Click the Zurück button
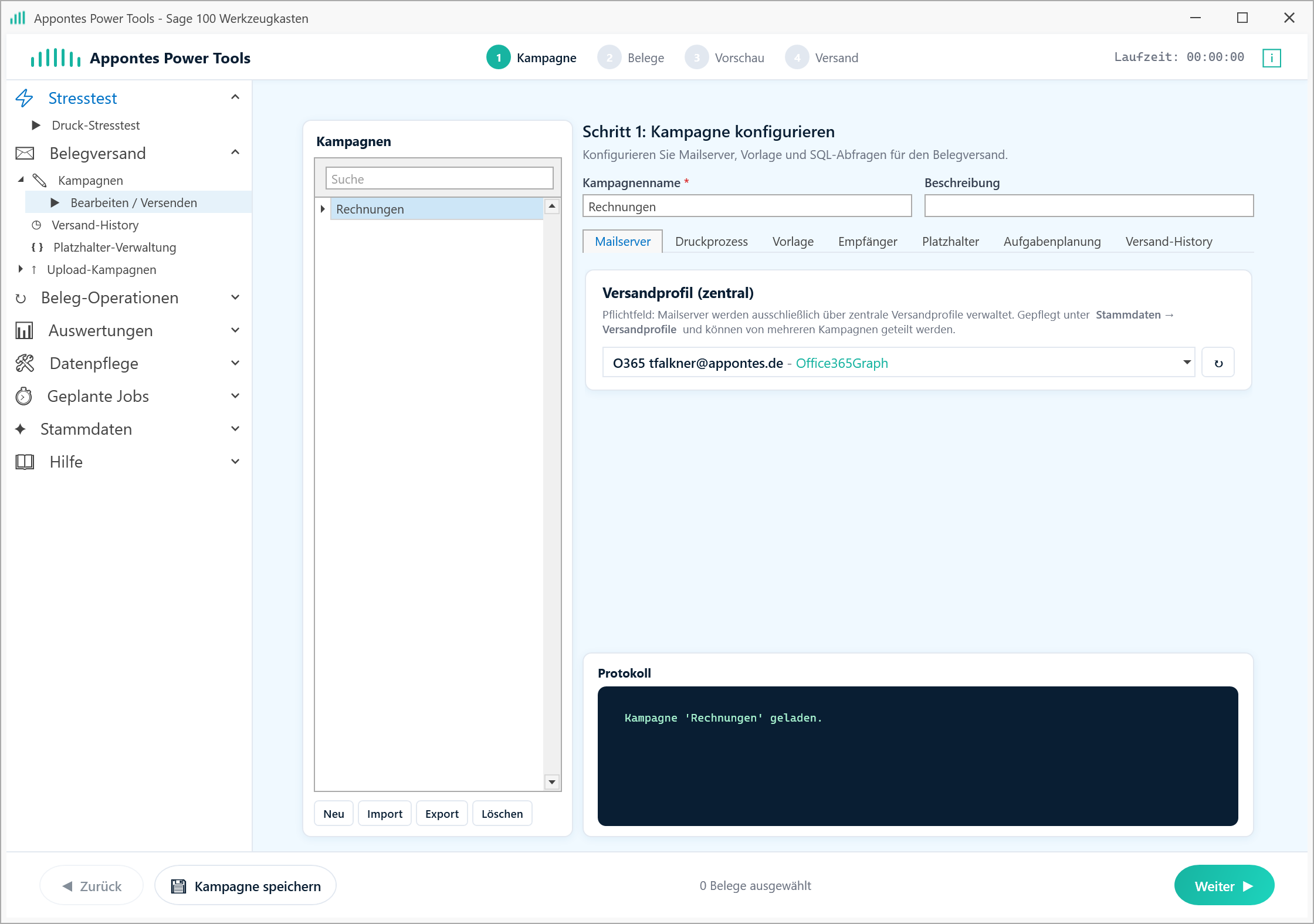Screen dimensions: 1314x924 pyautogui.click(x=92, y=885)
